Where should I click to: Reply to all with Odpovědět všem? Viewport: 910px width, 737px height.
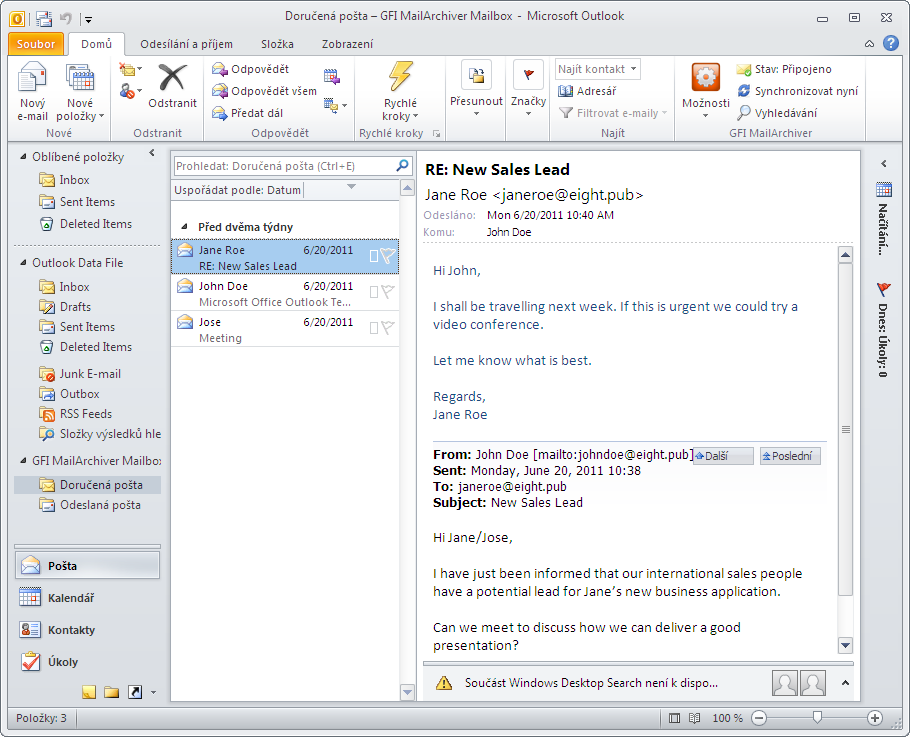(264, 91)
